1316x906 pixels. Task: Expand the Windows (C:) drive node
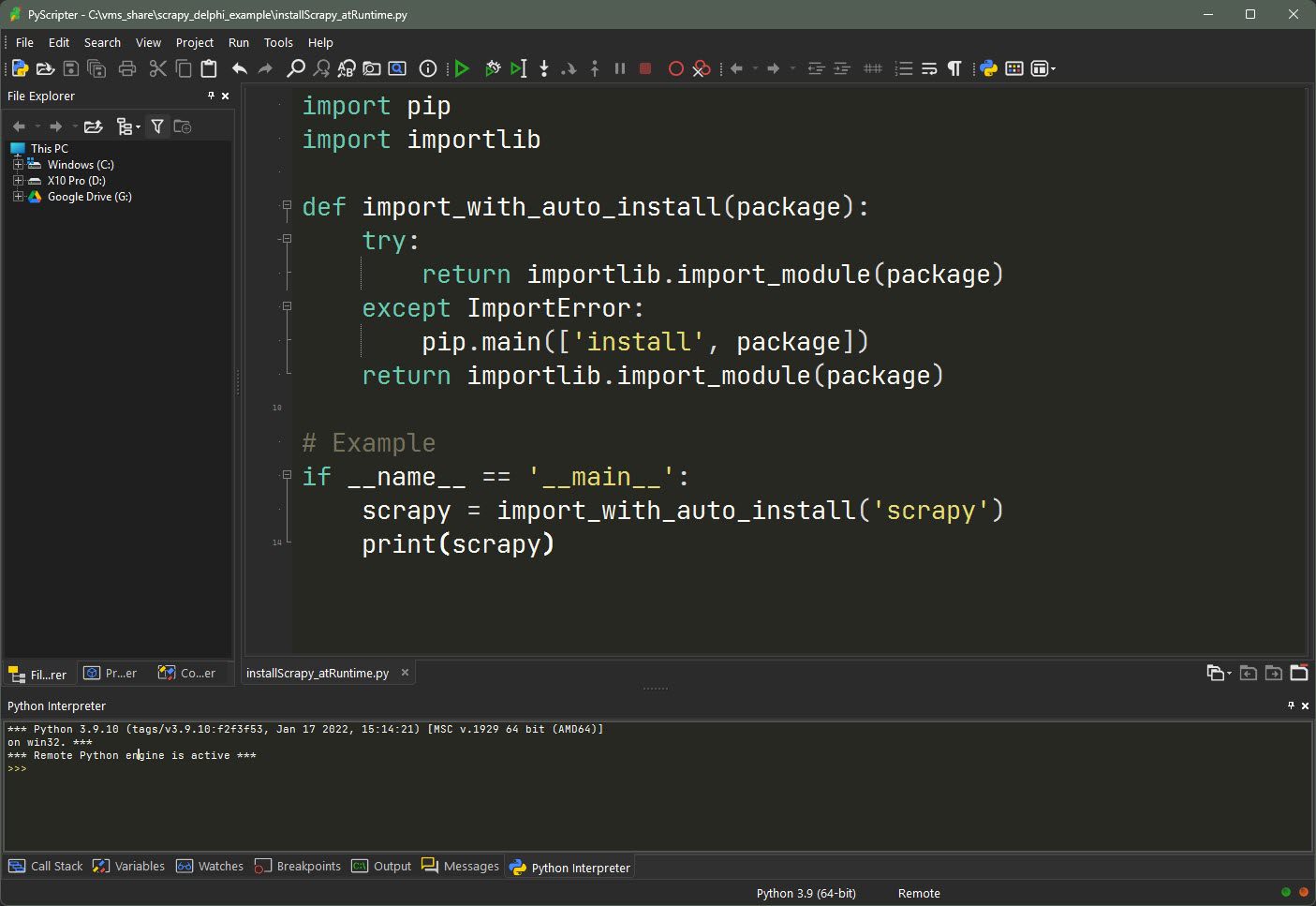[x=18, y=165]
